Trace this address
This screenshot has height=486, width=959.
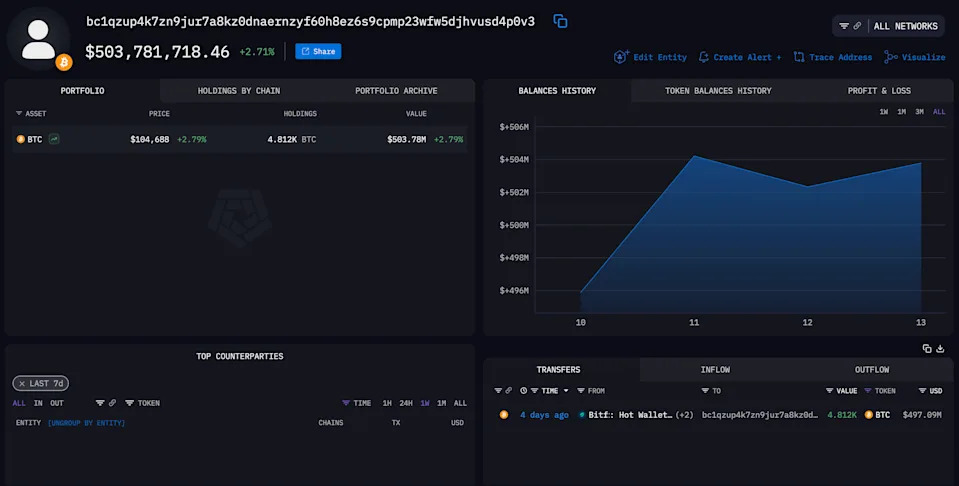[832, 57]
